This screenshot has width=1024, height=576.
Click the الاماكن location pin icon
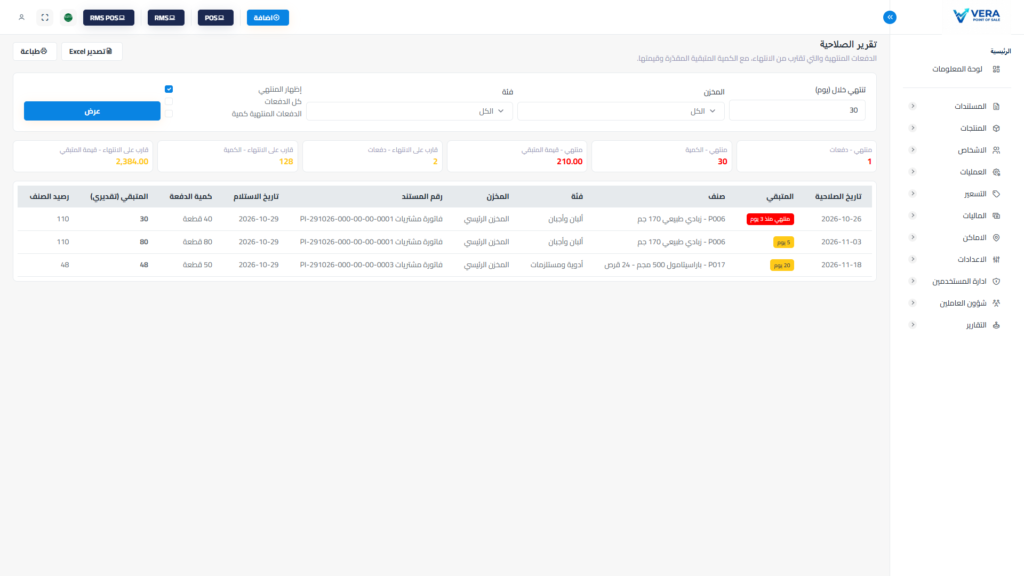(996, 238)
